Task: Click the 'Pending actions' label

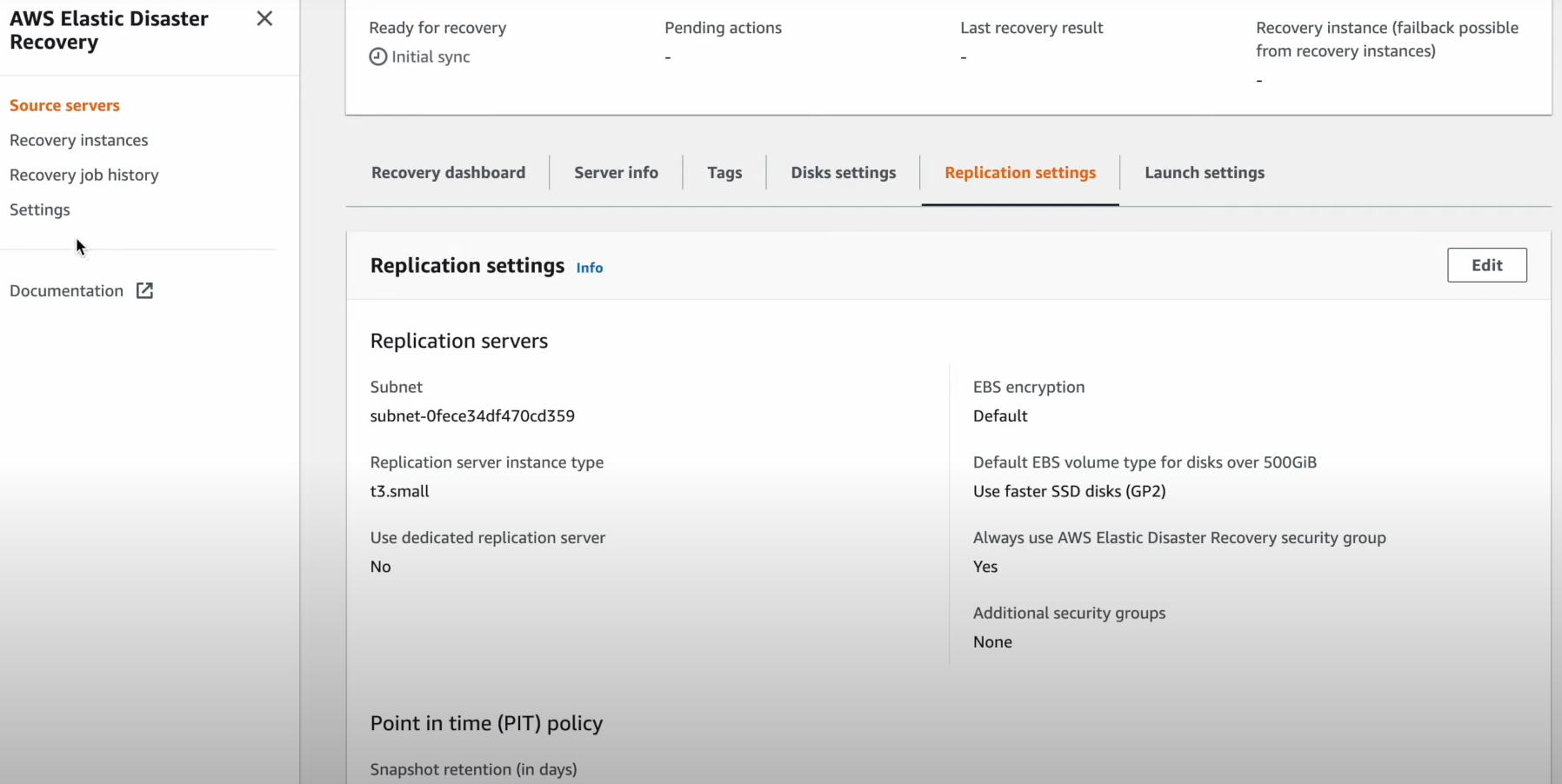Action: pyautogui.click(x=723, y=28)
